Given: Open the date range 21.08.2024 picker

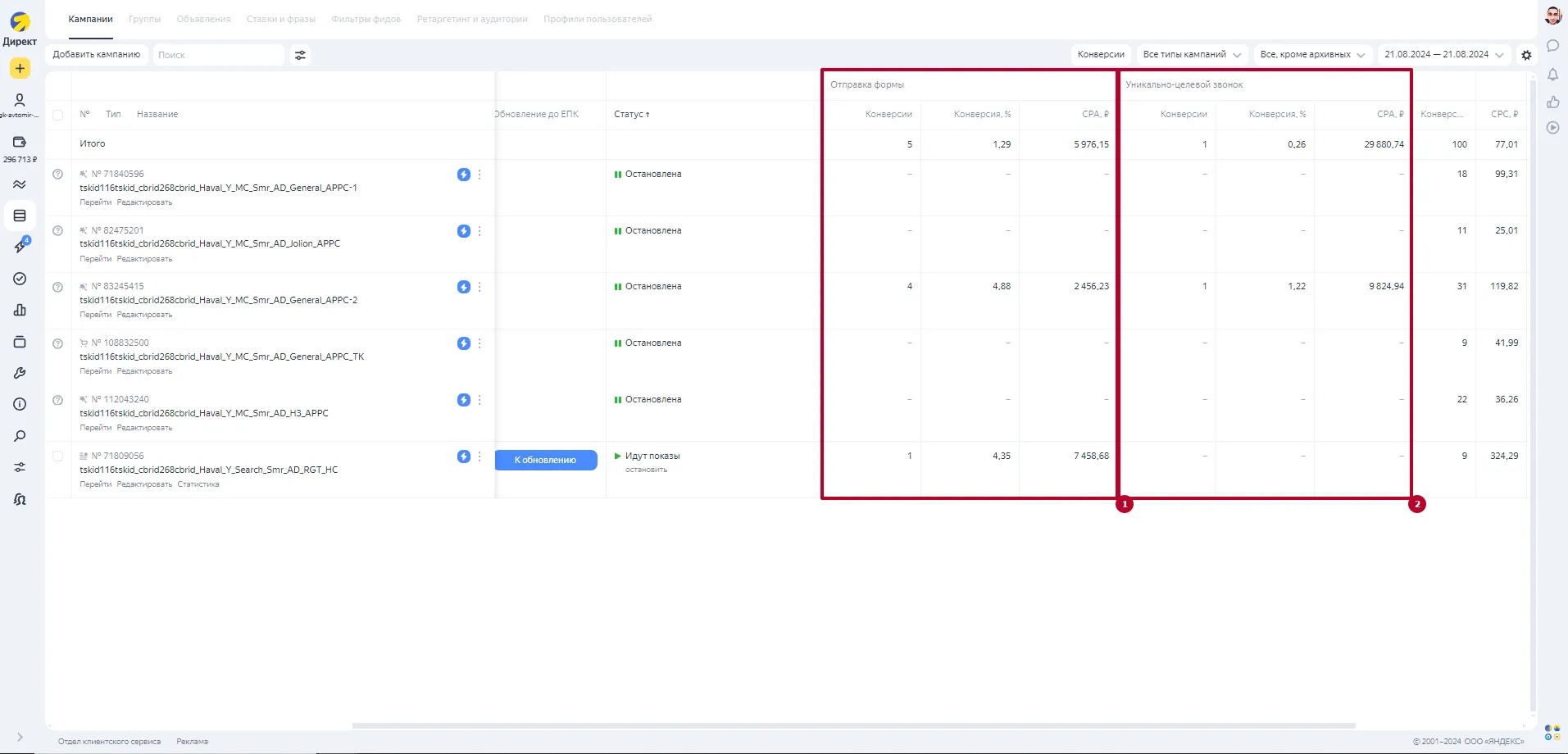Looking at the screenshot, I should click(x=1443, y=55).
